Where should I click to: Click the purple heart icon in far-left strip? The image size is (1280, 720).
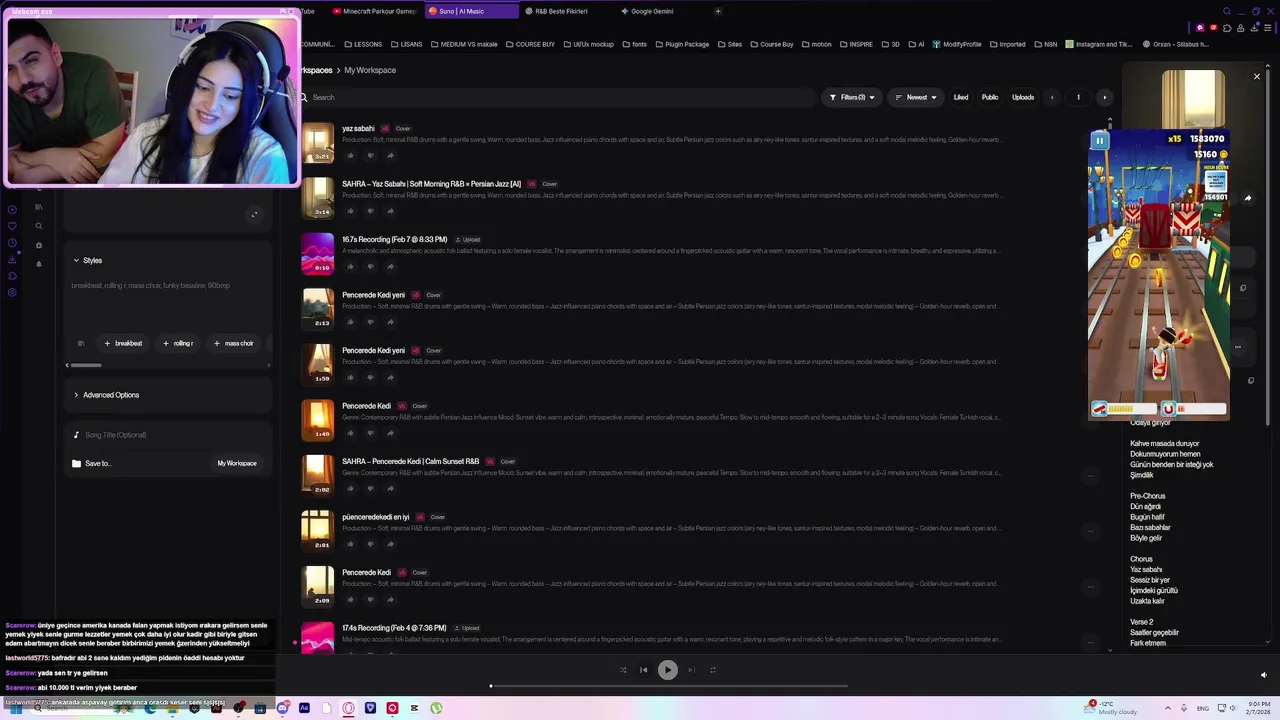(12, 226)
